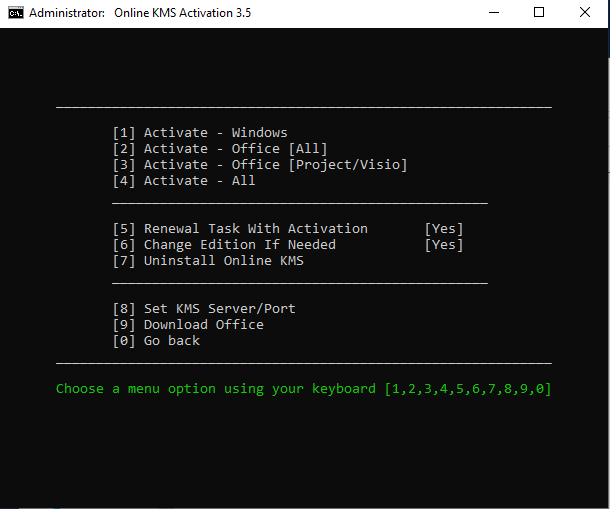Click '[6] Change Edition If Needed' label
The height and width of the screenshot is (509, 610).
[224, 245]
